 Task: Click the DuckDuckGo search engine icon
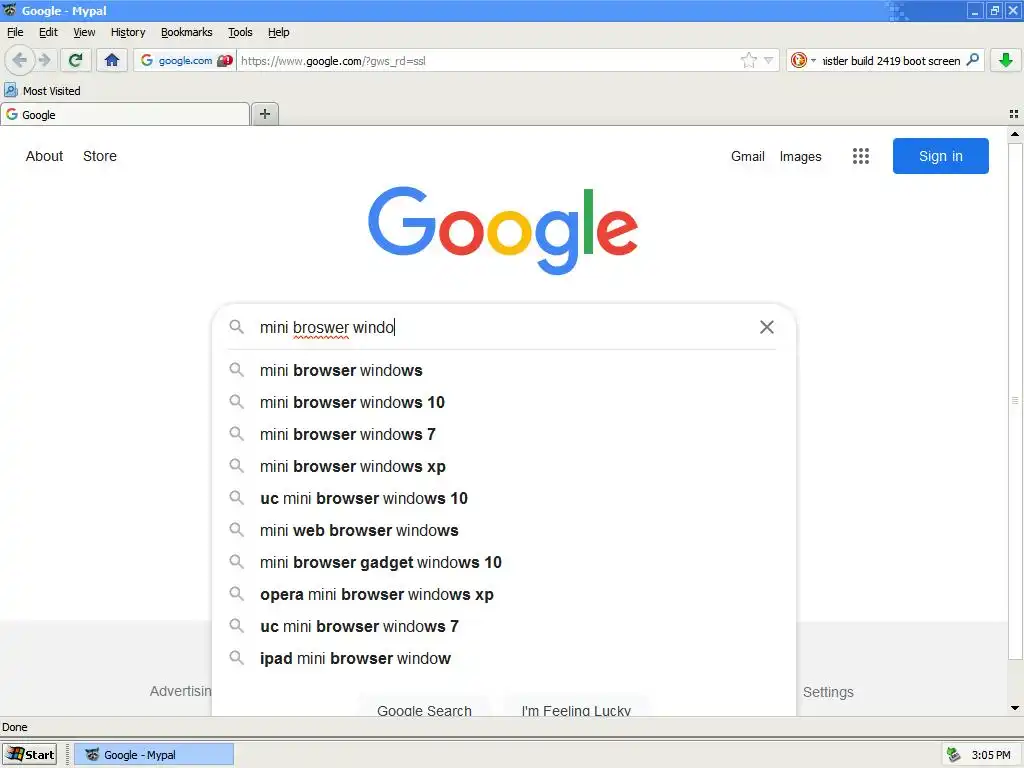coord(798,61)
